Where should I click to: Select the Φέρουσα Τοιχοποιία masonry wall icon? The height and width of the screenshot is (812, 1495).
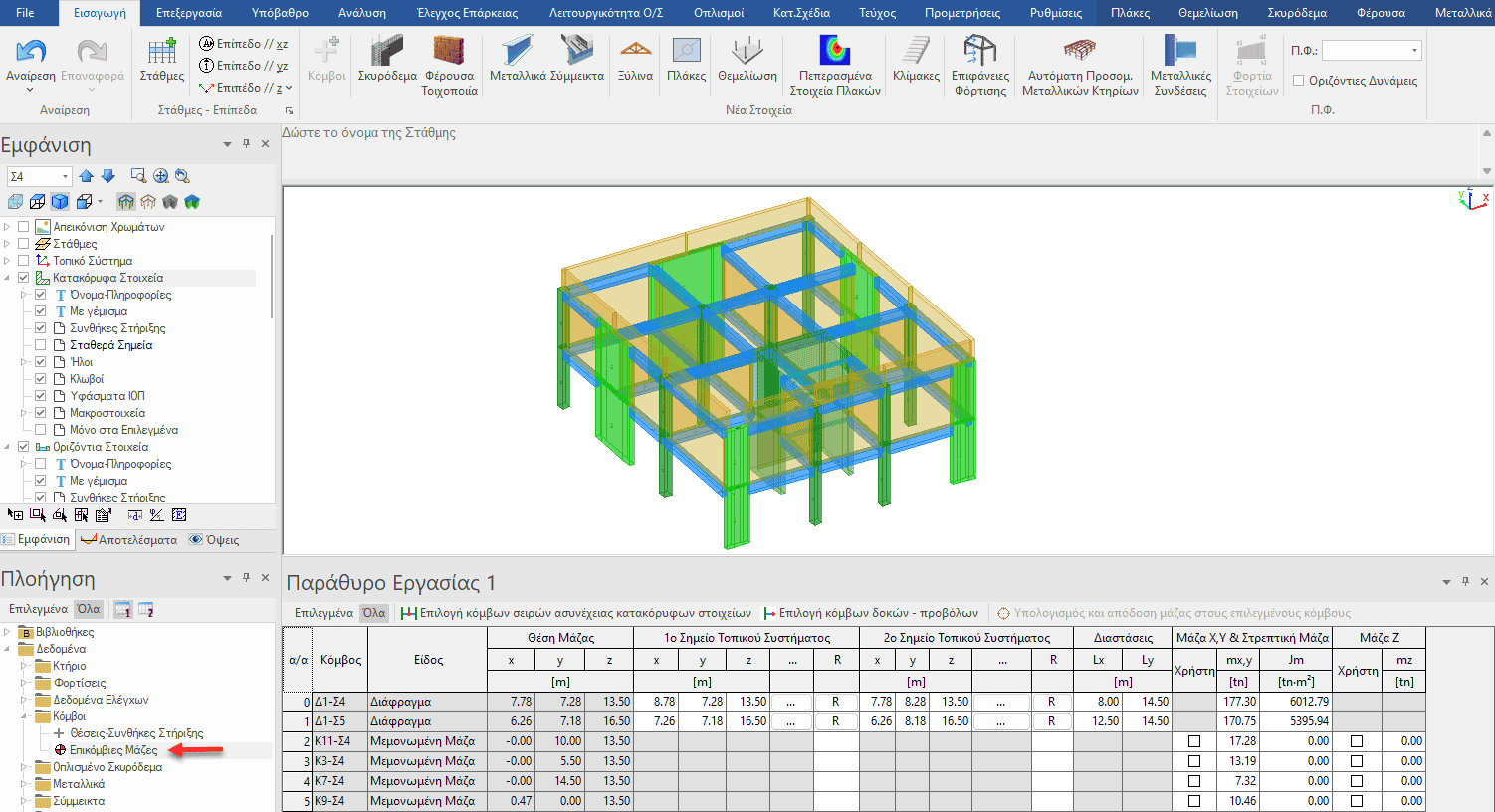[449, 52]
